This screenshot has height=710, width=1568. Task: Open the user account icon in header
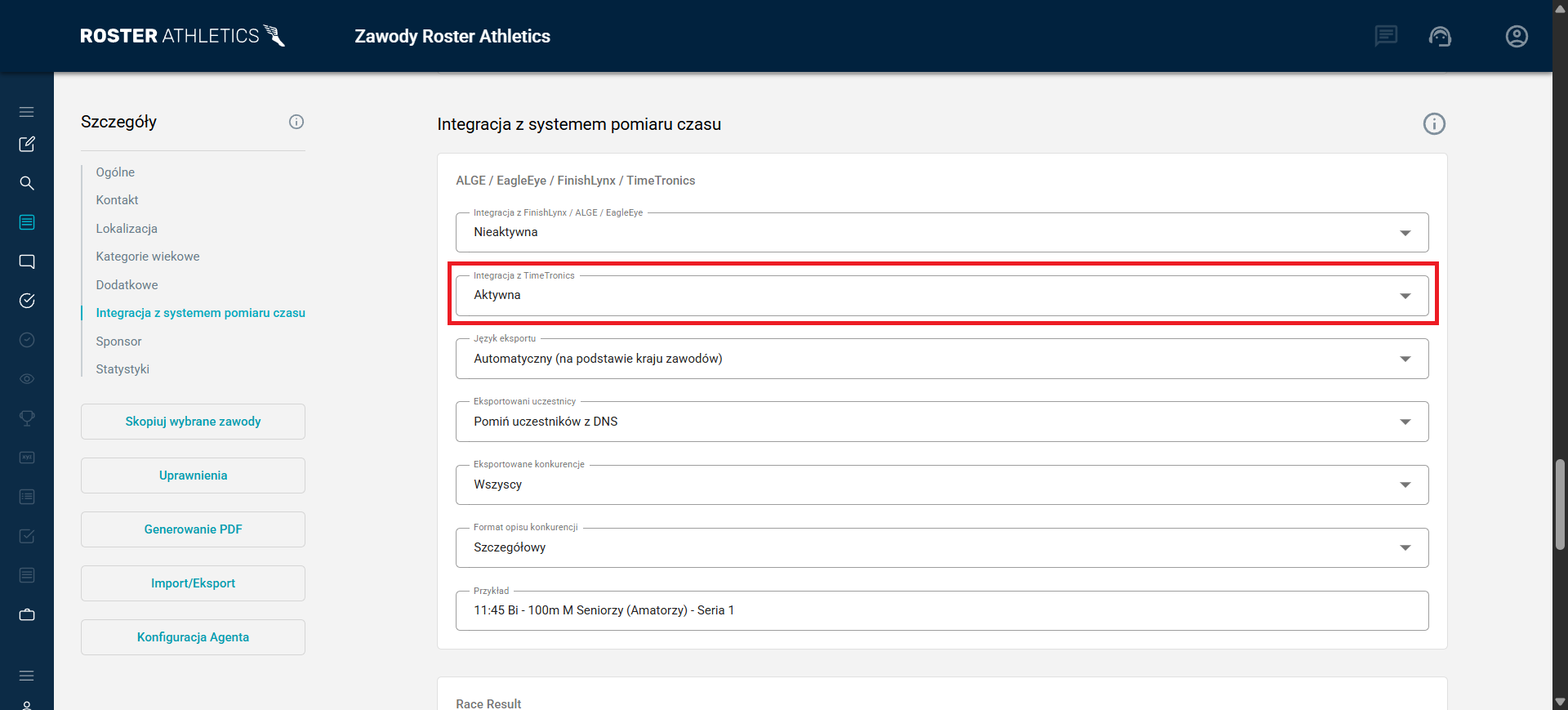point(1517,36)
